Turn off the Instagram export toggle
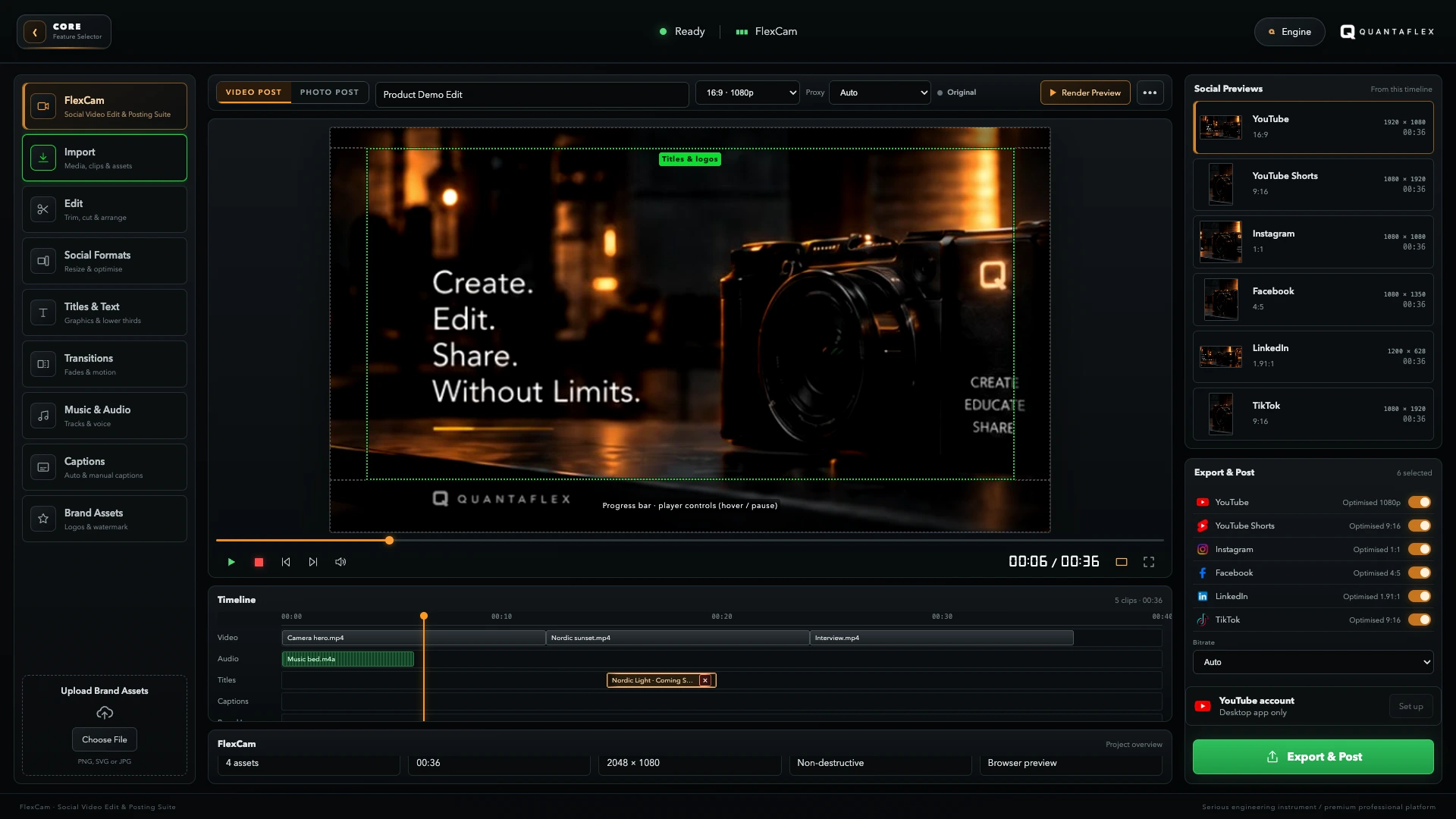1456x819 pixels. (1420, 549)
